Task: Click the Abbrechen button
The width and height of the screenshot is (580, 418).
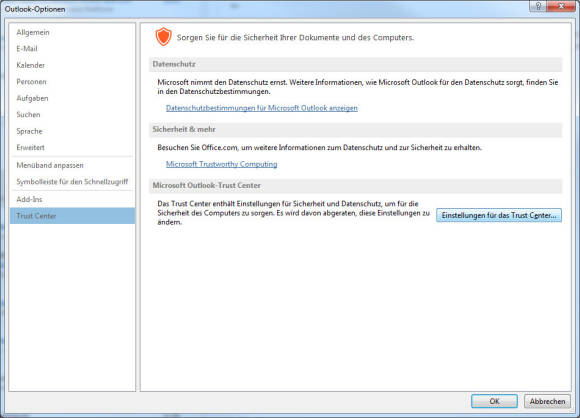Action: tap(547, 401)
